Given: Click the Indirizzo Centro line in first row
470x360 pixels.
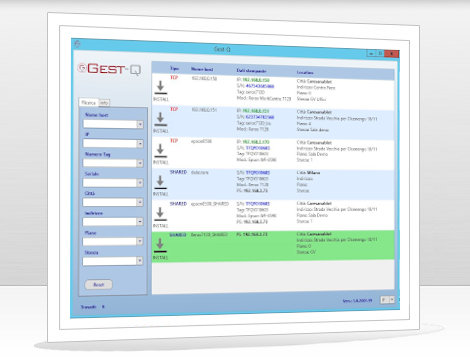Looking at the screenshot, I should point(316,88).
